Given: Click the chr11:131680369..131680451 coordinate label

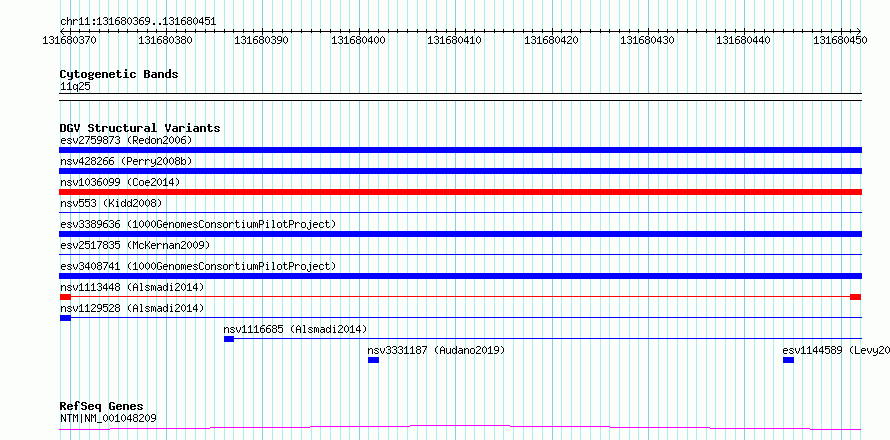Looking at the screenshot, I should pyautogui.click(x=138, y=22).
